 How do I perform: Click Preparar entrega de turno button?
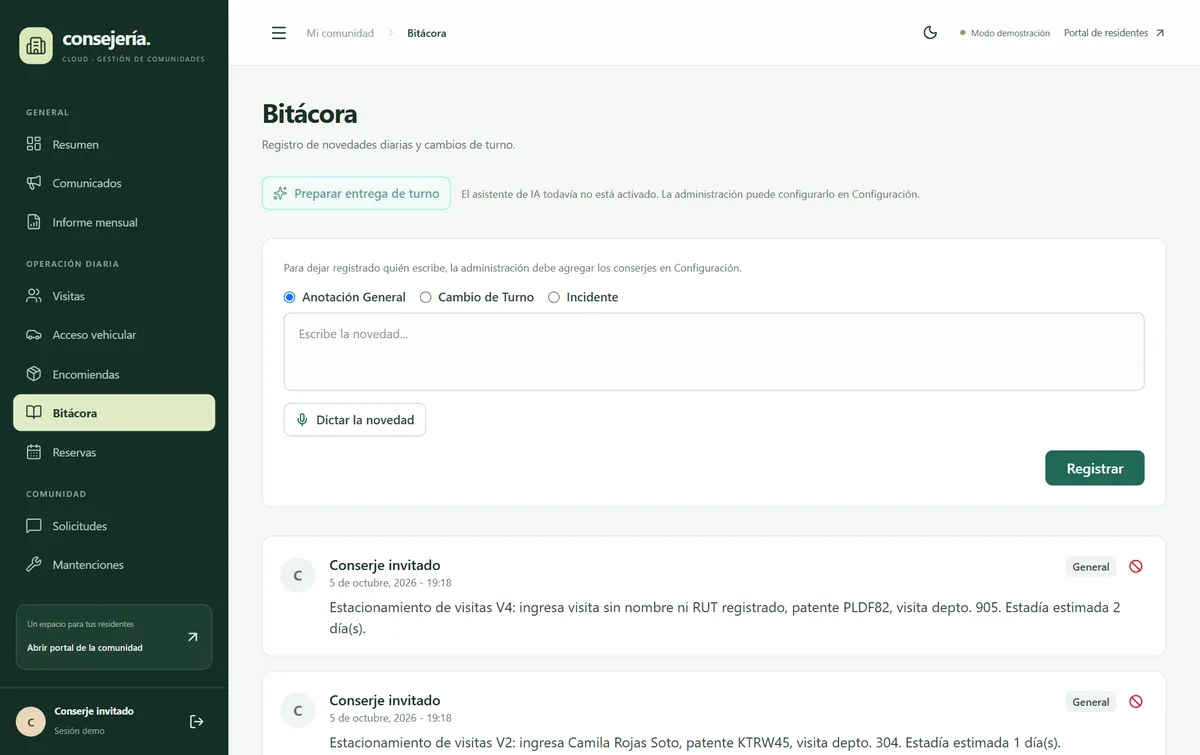click(356, 193)
